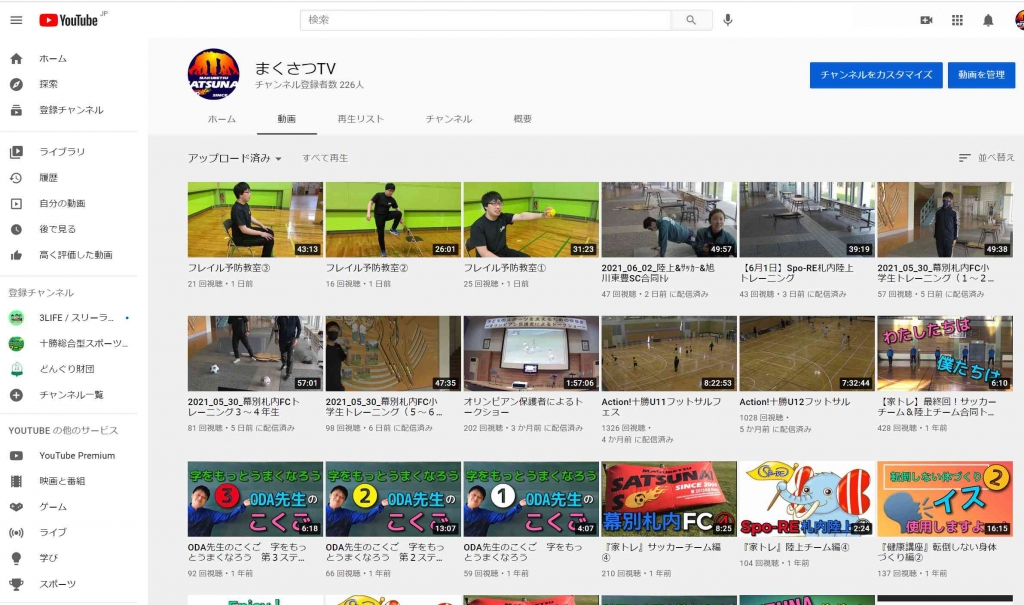Switch to the 再生リスト tab
The height and width of the screenshot is (605, 1024).
click(x=361, y=119)
